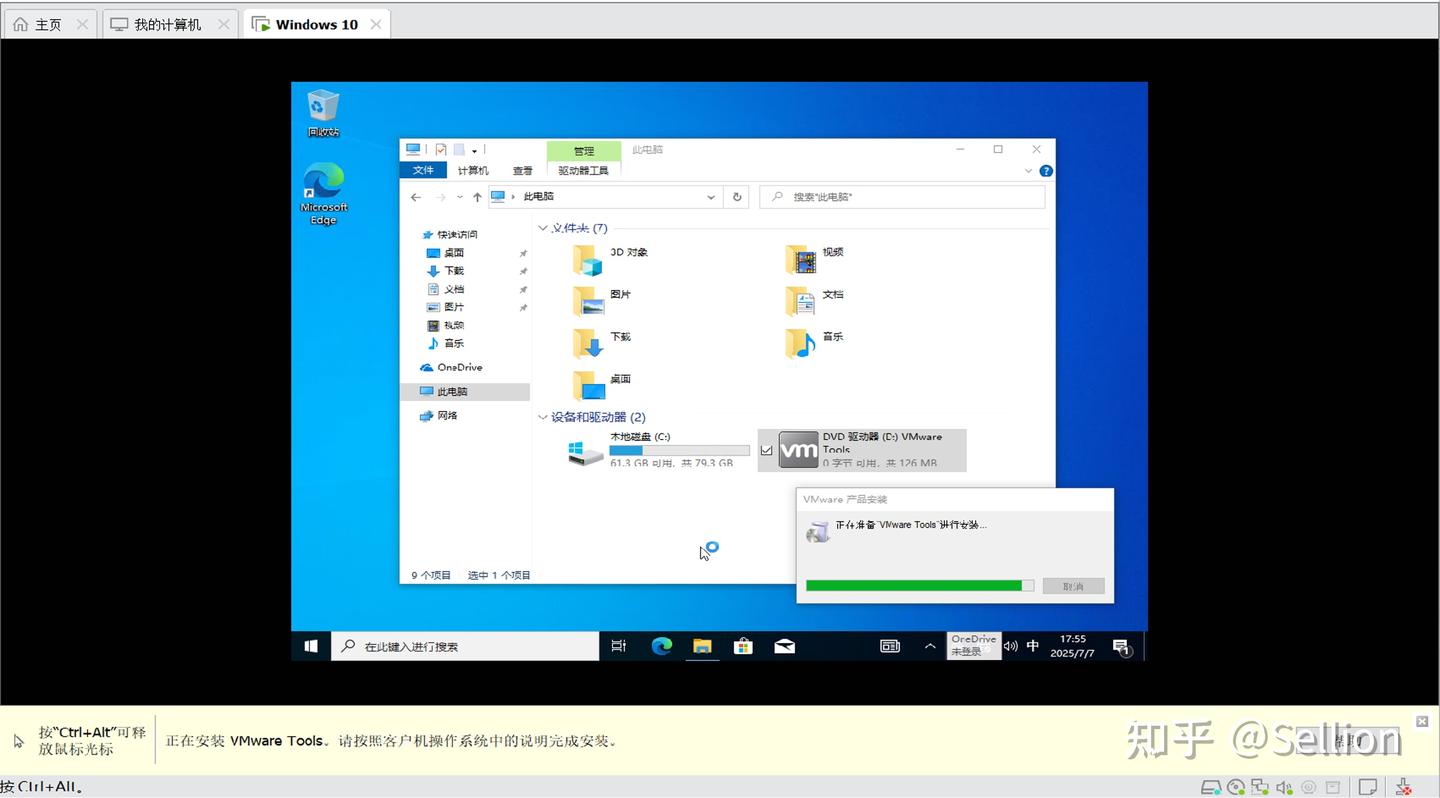Viewport: 1440px width, 798px height.
Task: Click the network adapter status icon
Action: pyautogui.click(x=1258, y=786)
